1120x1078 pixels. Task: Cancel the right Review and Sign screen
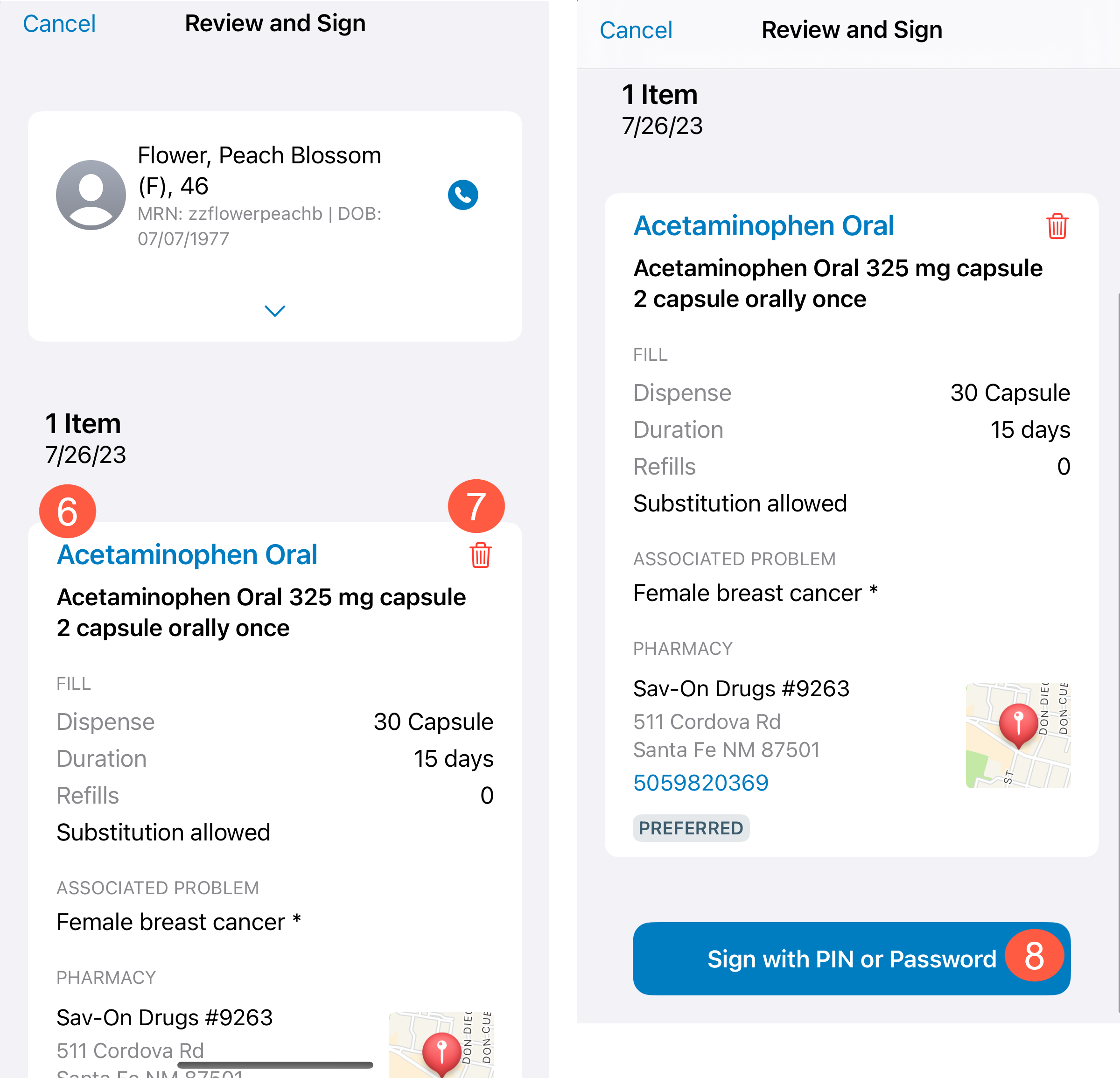click(x=636, y=30)
